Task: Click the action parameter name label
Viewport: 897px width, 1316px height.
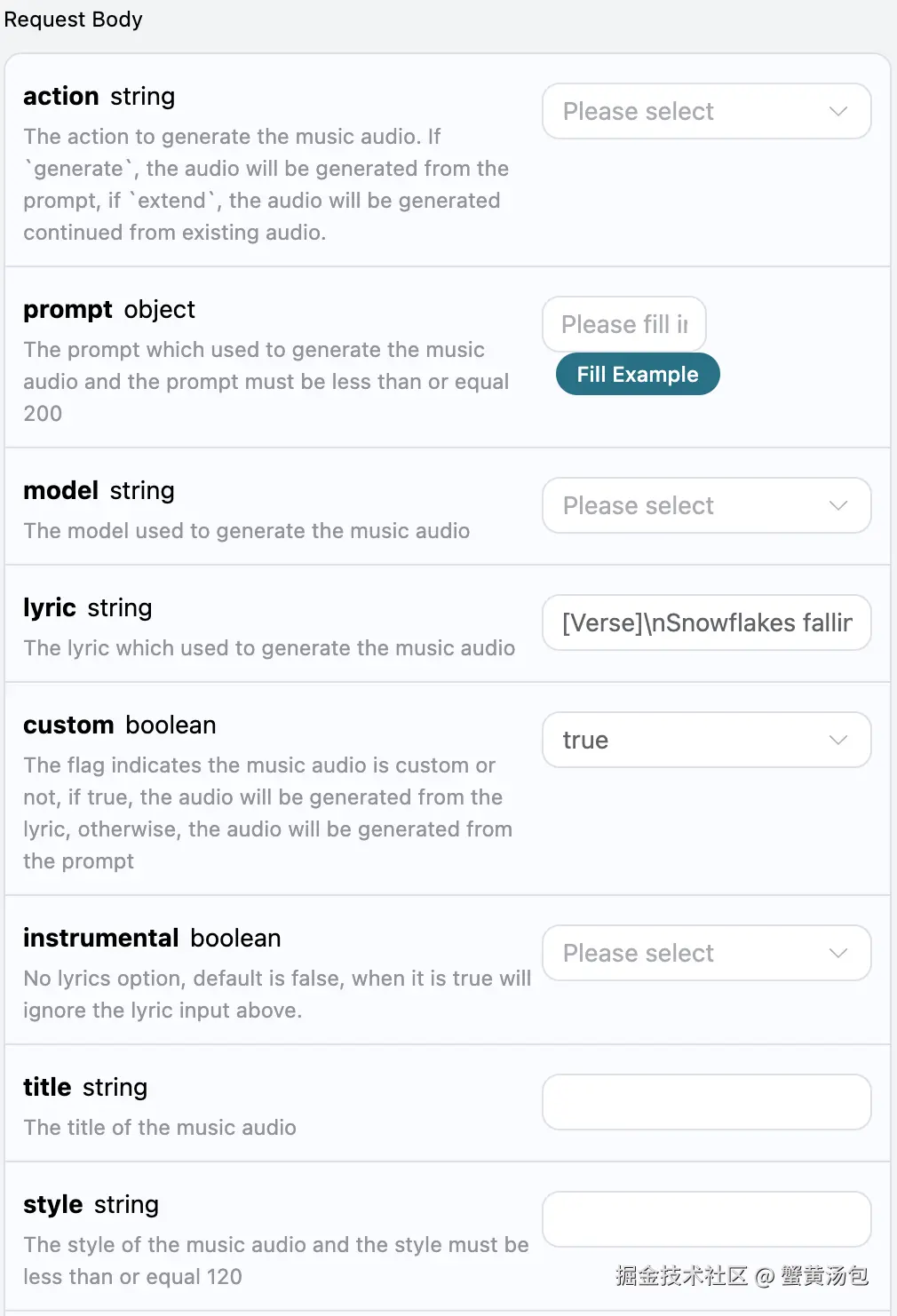Action: pyautogui.click(x=60, y=96)
